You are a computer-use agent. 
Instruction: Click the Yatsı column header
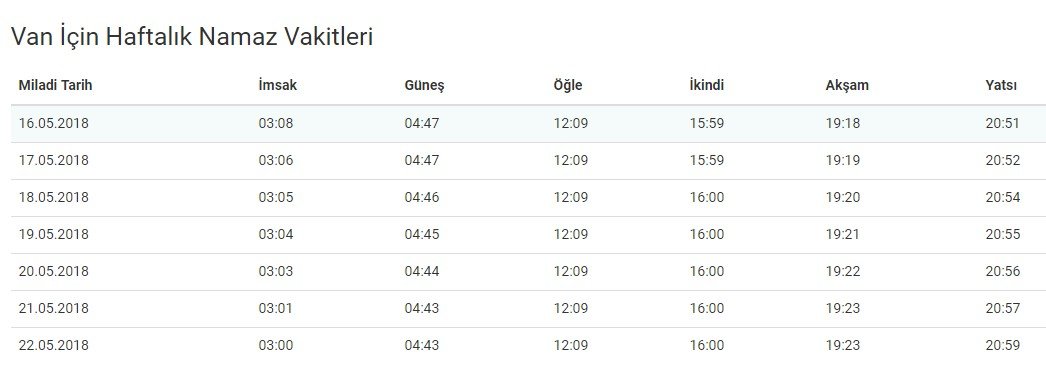click(x=1001, y=85)
